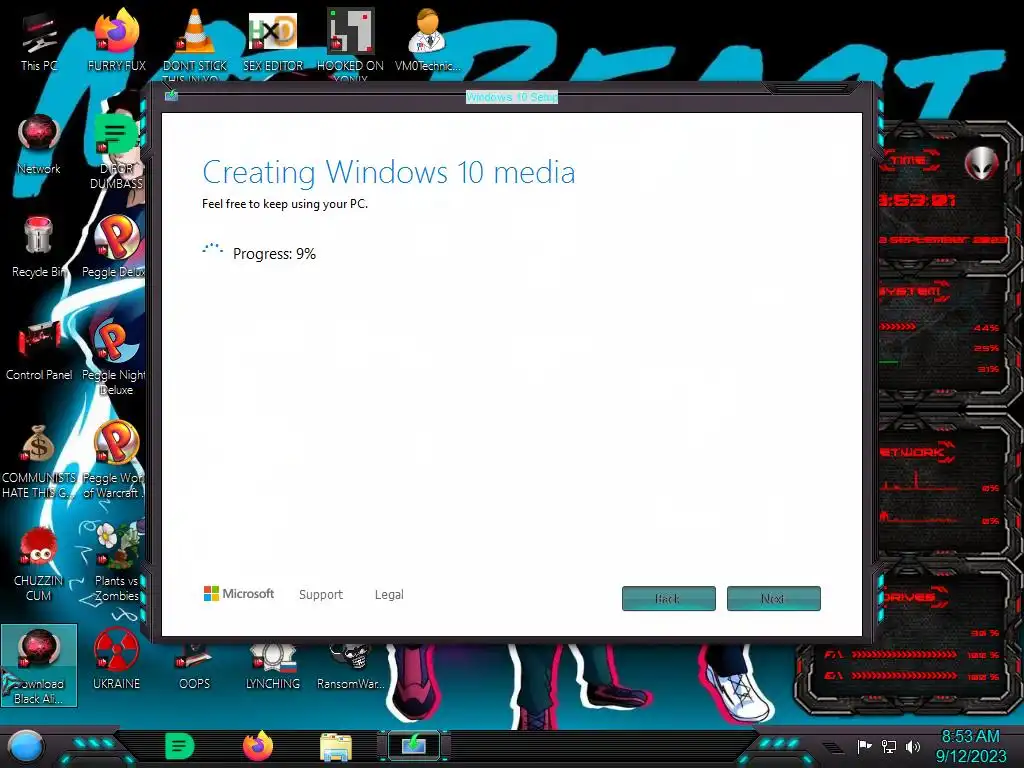
Task: Open the Legal link in Setup
Action: (389, 594)
